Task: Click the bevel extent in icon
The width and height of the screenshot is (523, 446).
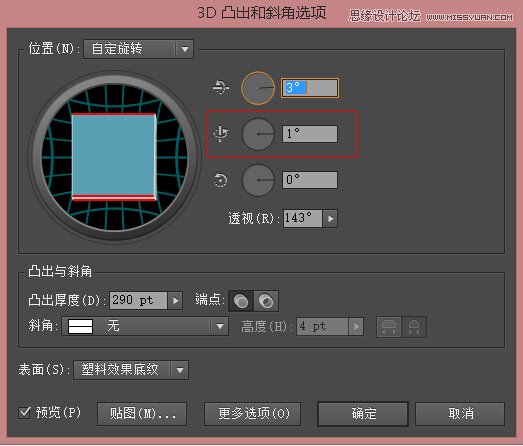Action: click(414, 327)
